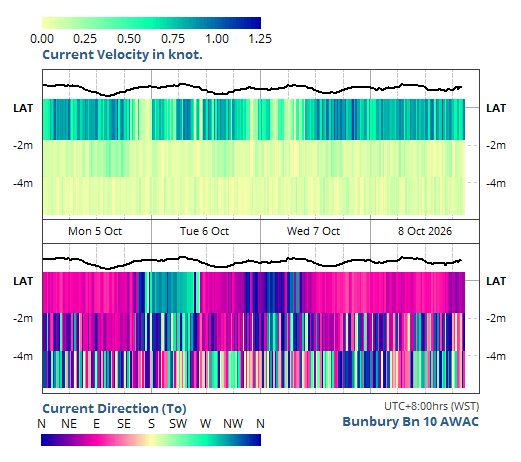The width and height of the screenshot is (521, 462).
Task: Click the left -2m label of direction chart
Action: tap(23, 318)
